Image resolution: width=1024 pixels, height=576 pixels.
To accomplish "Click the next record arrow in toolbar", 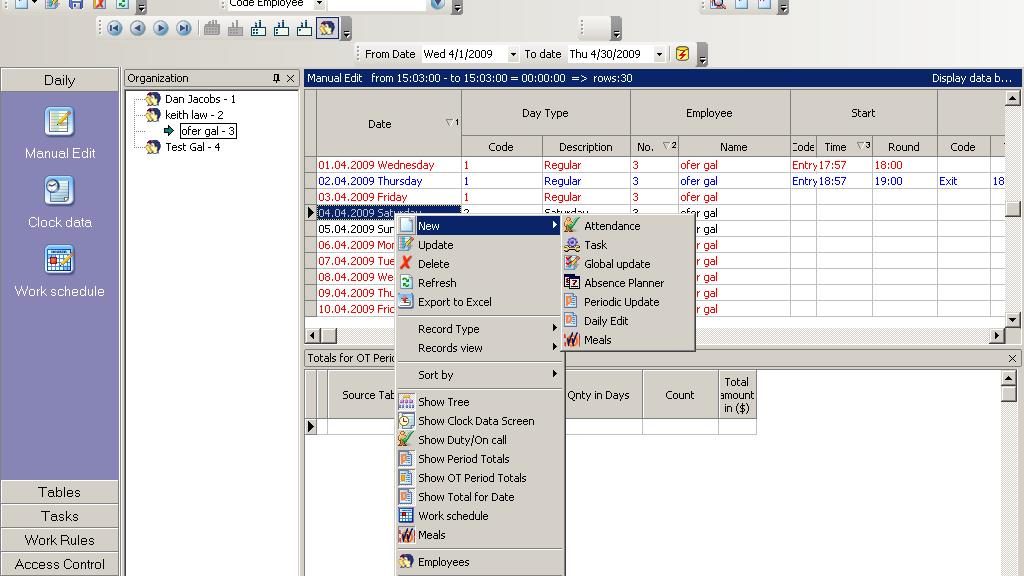I will point(161,29).
